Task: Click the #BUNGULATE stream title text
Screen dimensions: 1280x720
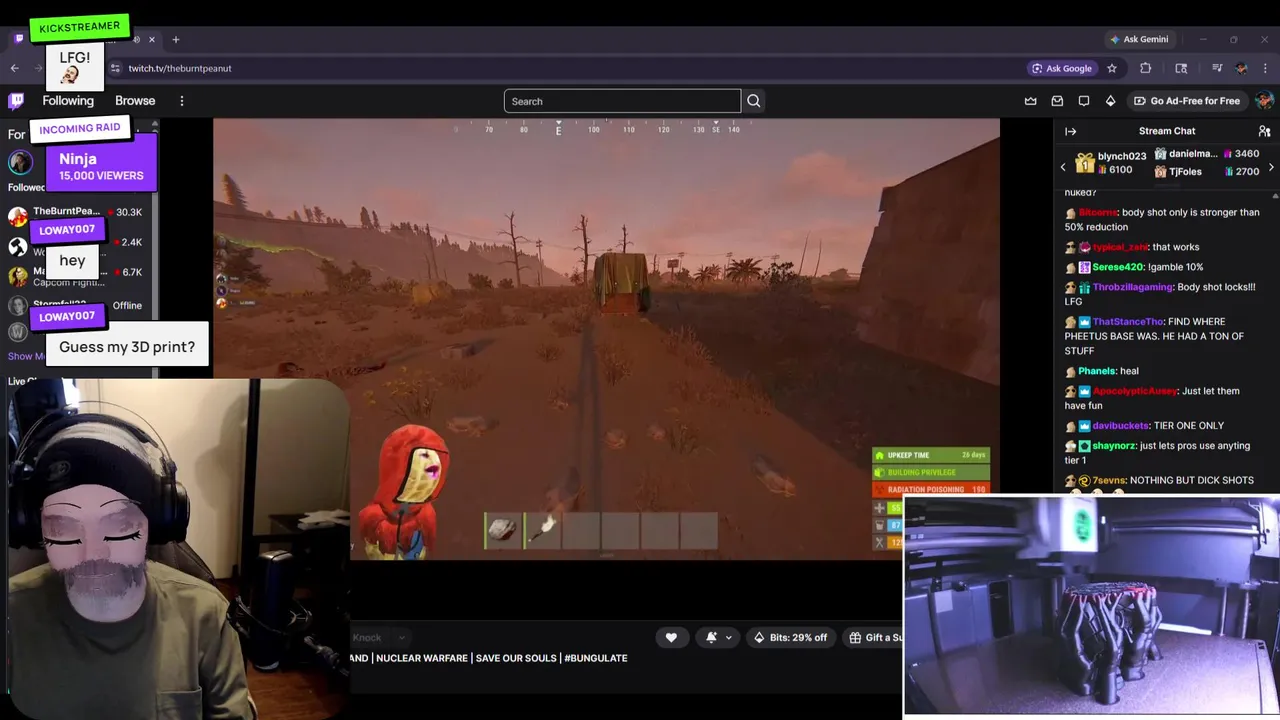Action: point(596,658)
